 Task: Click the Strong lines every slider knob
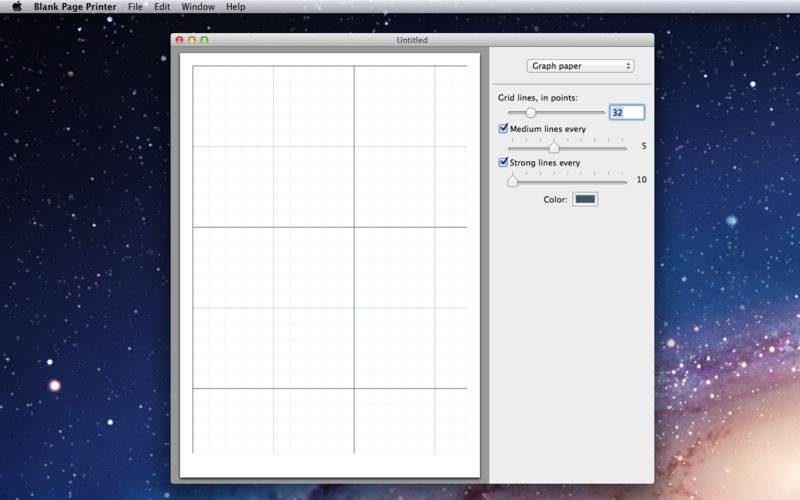tap(513, 181)
